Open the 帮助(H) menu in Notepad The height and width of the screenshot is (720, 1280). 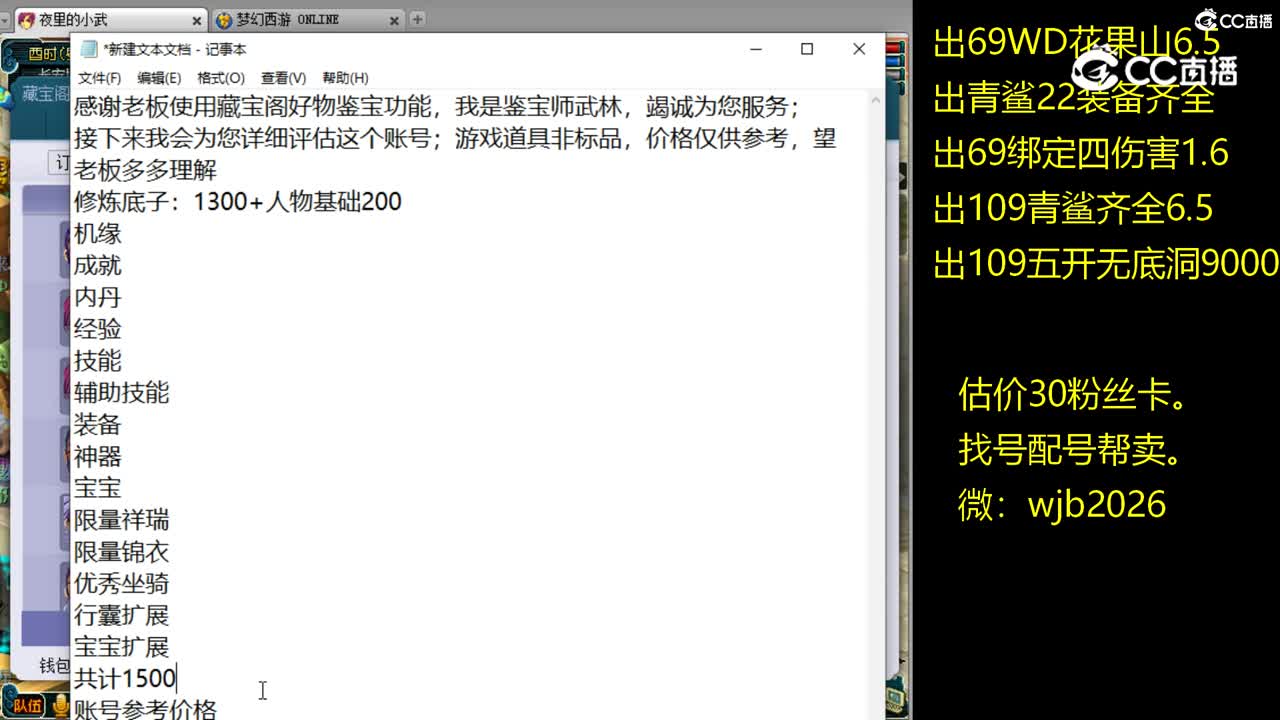click(345, 78)
